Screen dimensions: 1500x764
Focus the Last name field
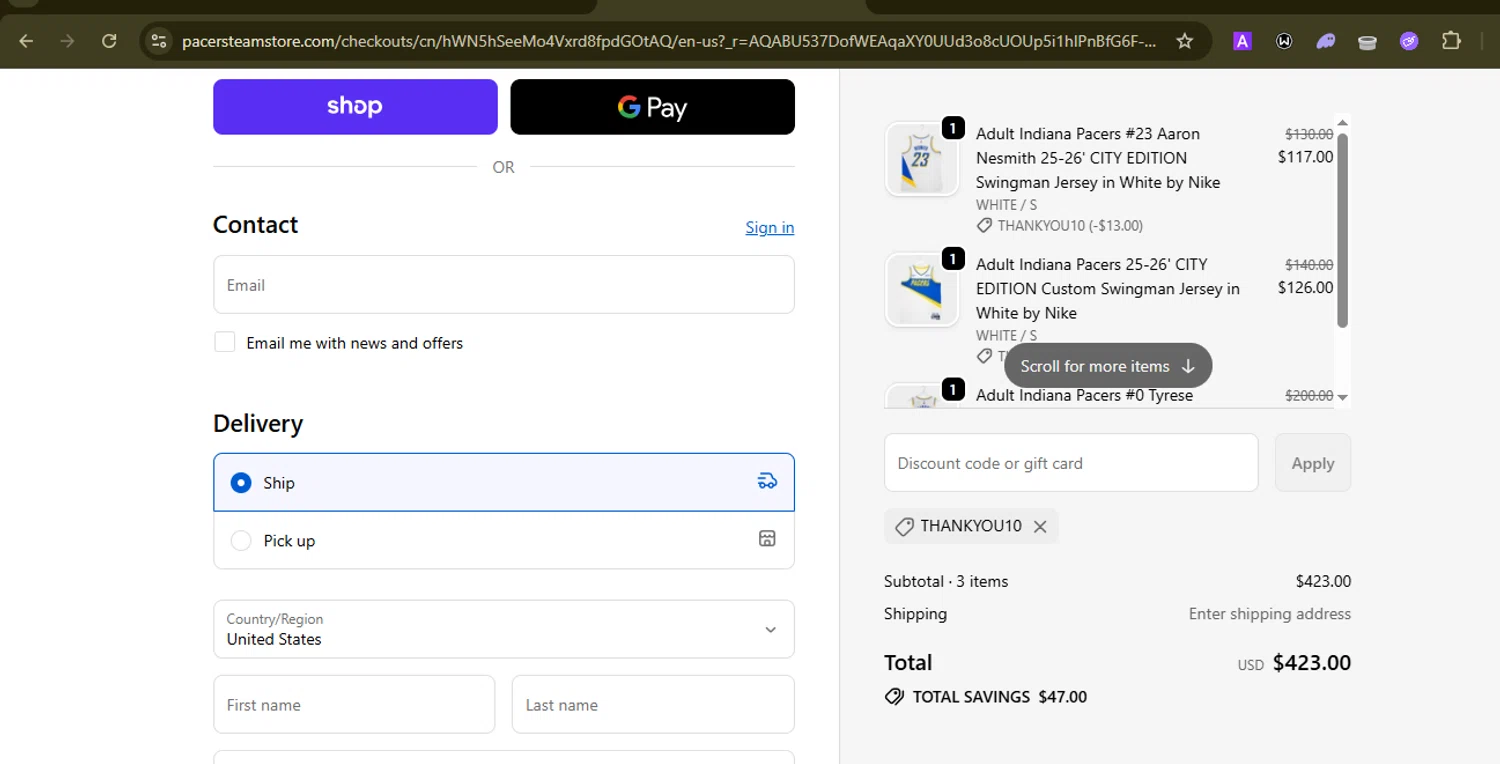653,704
